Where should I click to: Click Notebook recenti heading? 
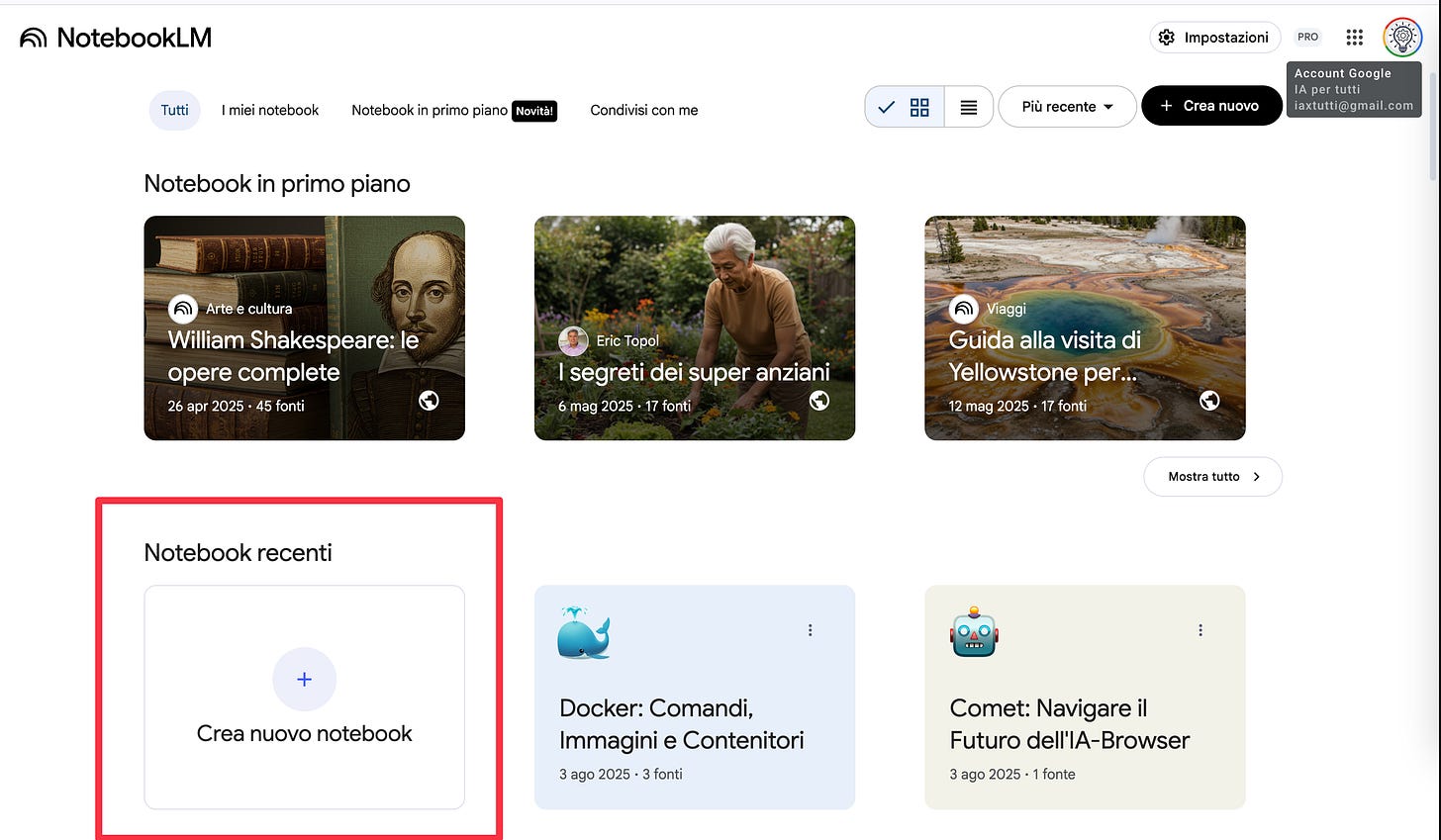239,552
